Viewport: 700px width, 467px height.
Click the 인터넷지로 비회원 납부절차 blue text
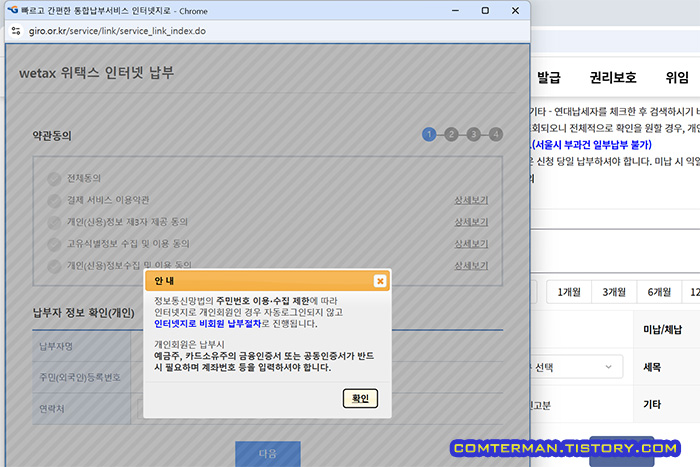pos(208,324)
